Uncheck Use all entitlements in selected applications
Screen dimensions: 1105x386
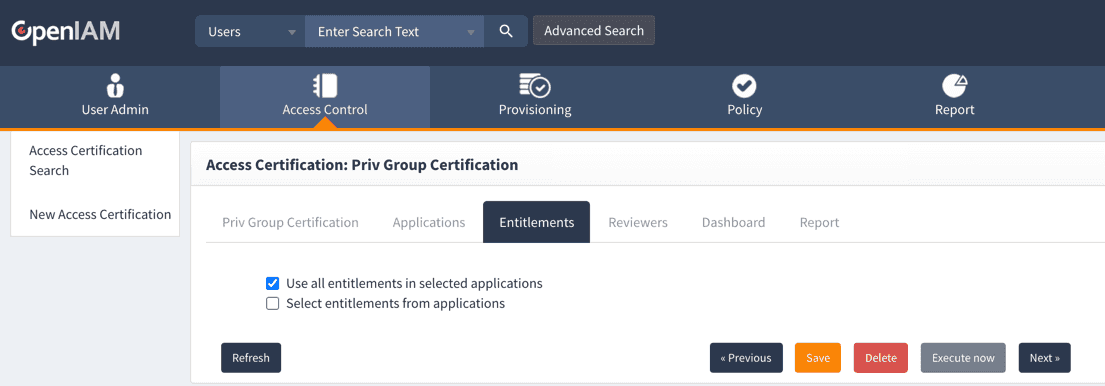tap(273, 284)
